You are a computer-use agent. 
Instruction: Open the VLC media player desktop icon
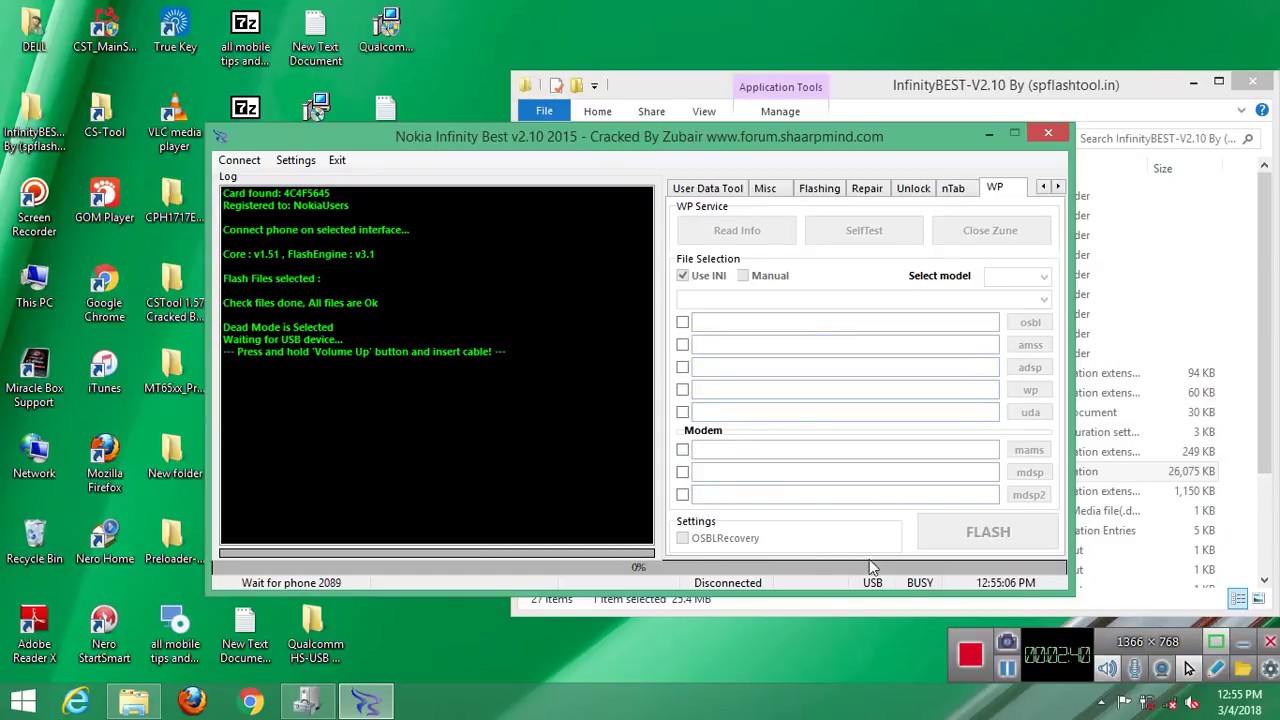point(174,123)
